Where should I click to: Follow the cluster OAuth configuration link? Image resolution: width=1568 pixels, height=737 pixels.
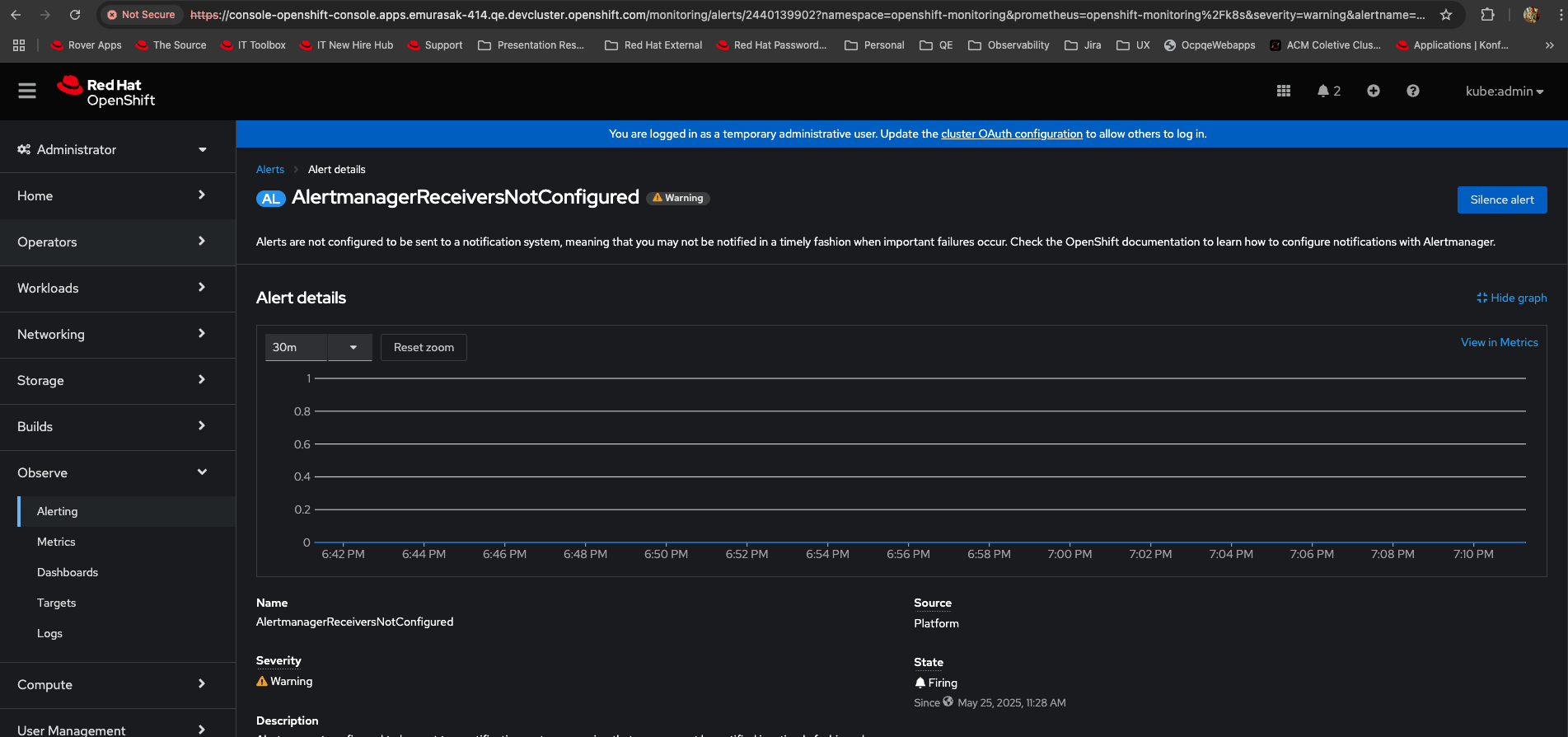pos(1011,134)
